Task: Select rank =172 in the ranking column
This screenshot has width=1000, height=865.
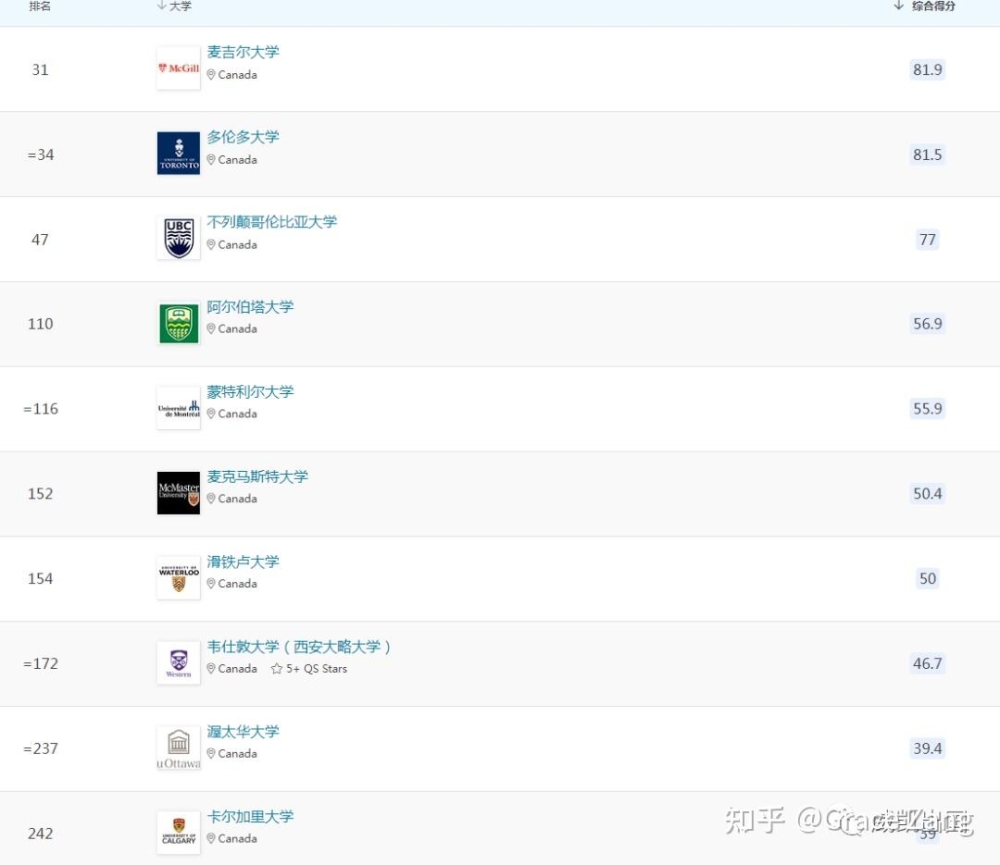Action: click(x=41, y=663)
